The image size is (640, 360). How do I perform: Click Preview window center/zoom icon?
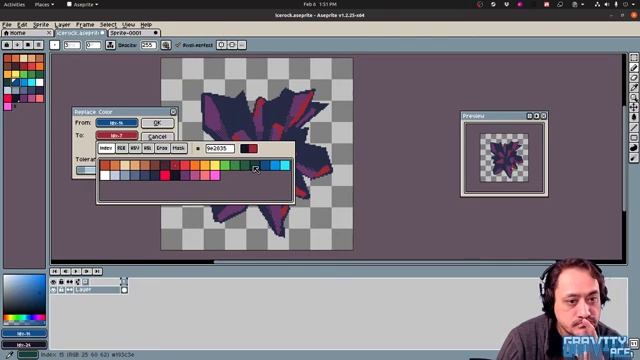point(529,116)
